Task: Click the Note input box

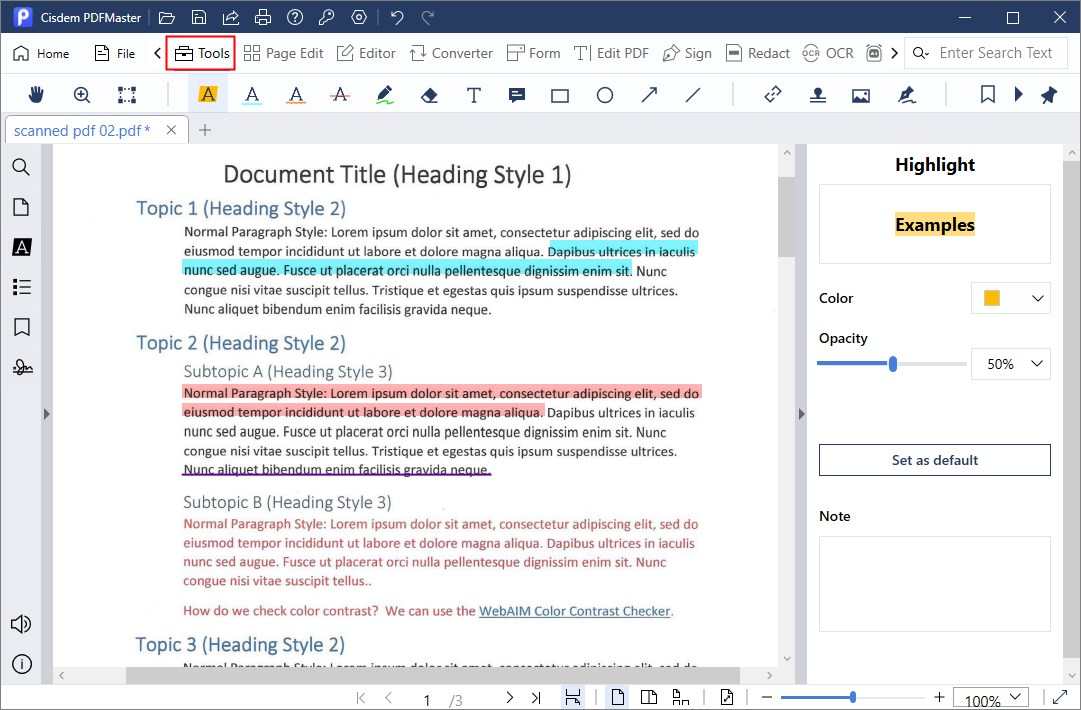Action: [934, 585]
